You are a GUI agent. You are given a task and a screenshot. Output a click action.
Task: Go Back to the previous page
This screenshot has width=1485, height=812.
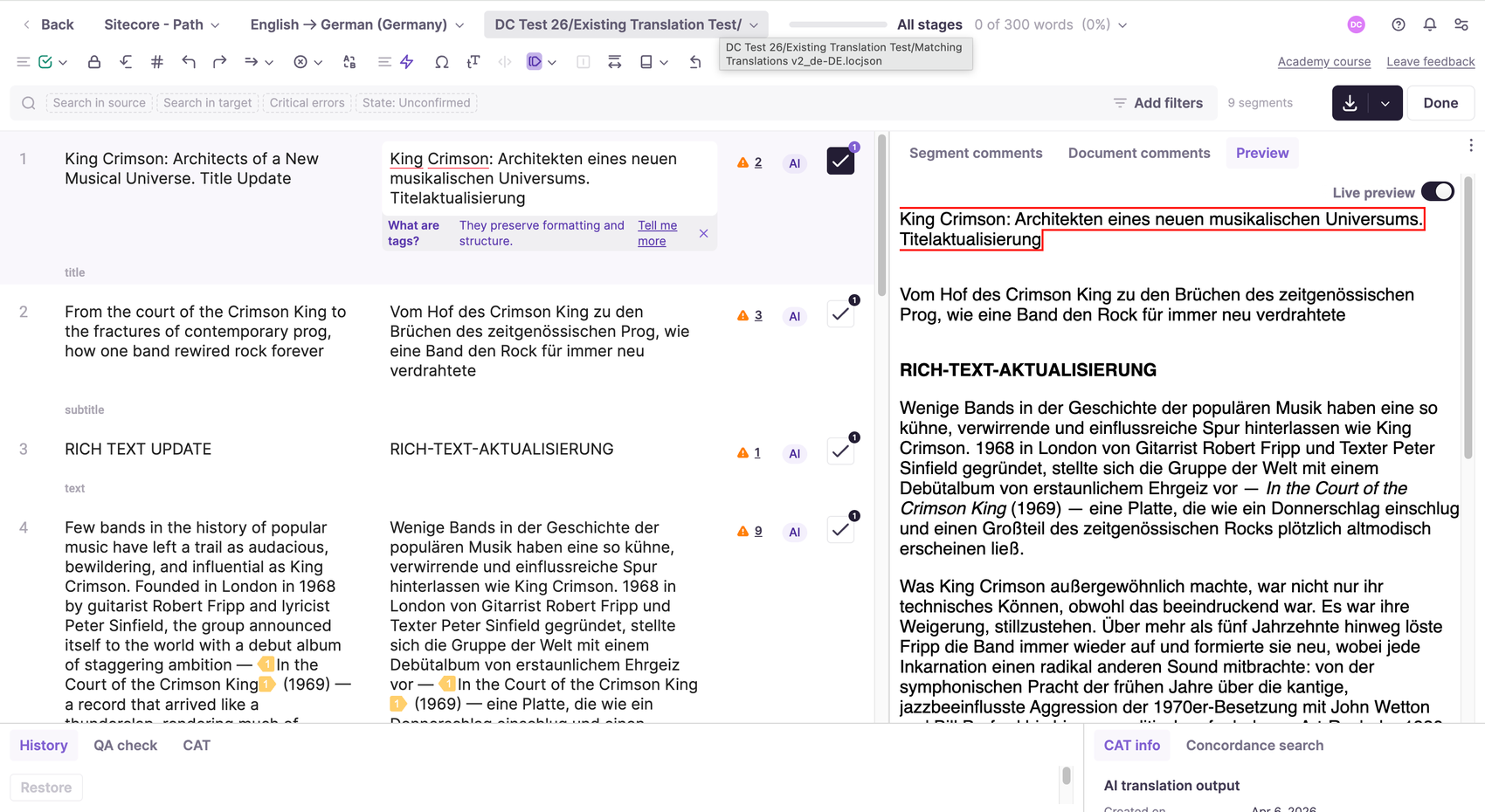pos(48,24)
